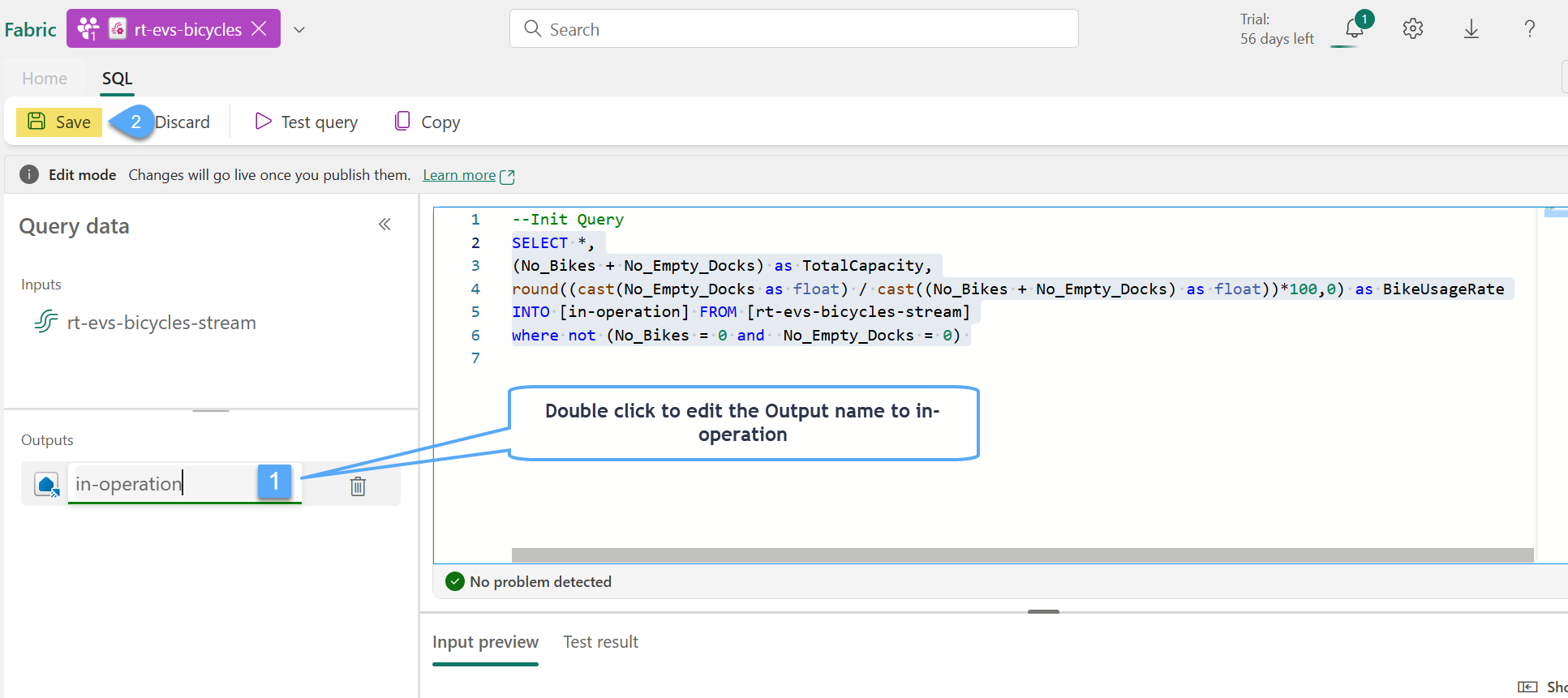Switch to the Home tab
The height and width of the screenshot is (698, 1568).
coord(45,79)
